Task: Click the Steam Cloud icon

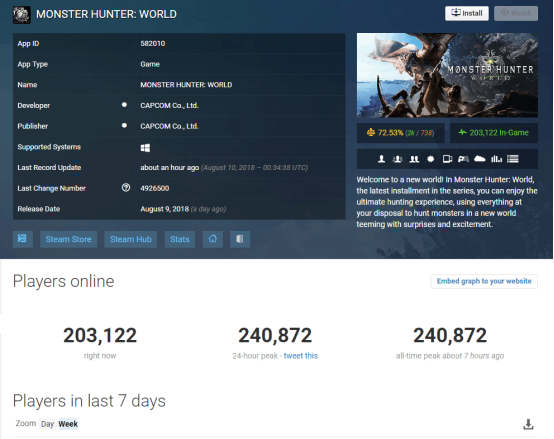Action: pyautogui.click(x=479, y=159)
